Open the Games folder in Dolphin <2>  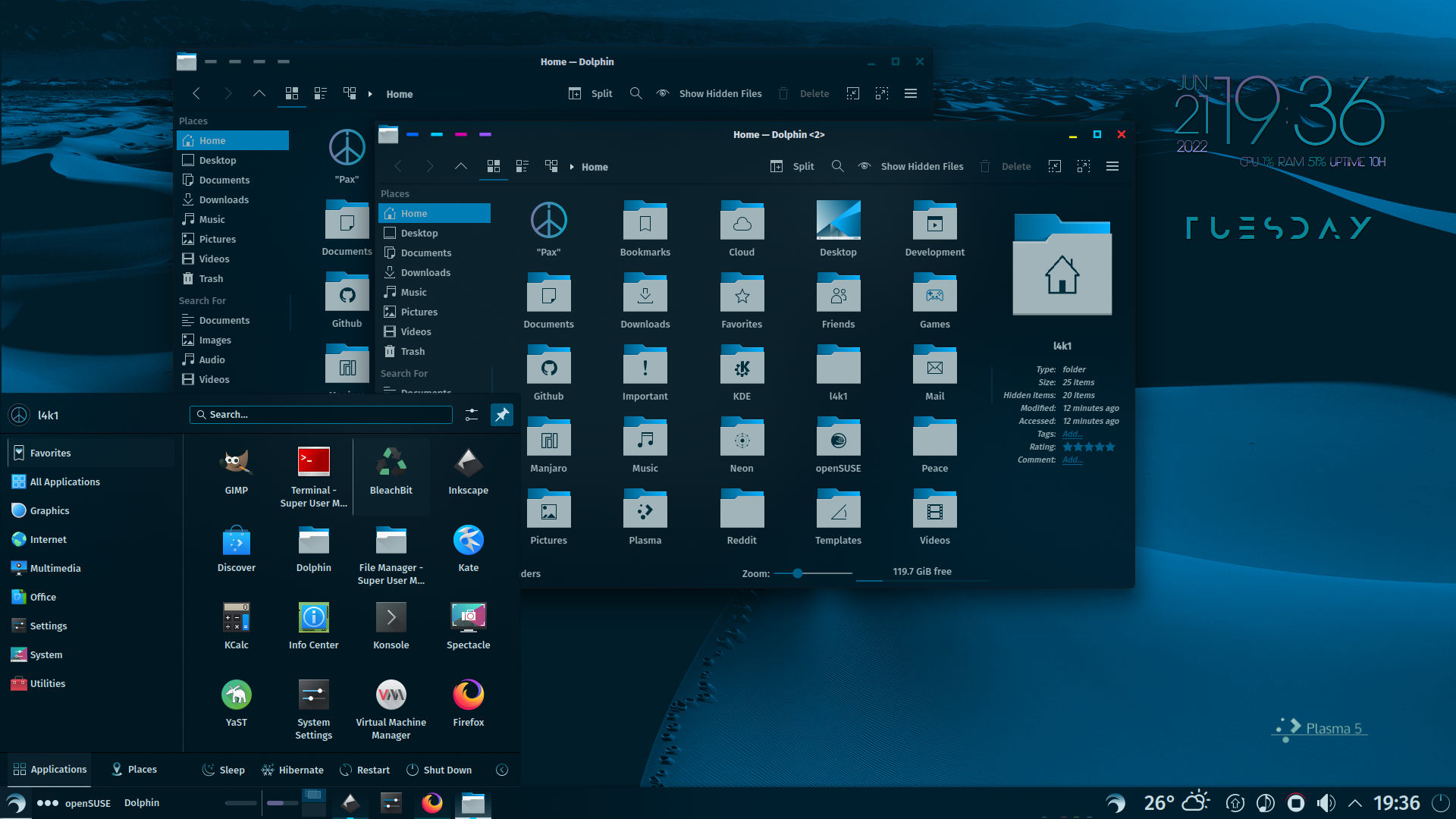click(x=934, y=300)
